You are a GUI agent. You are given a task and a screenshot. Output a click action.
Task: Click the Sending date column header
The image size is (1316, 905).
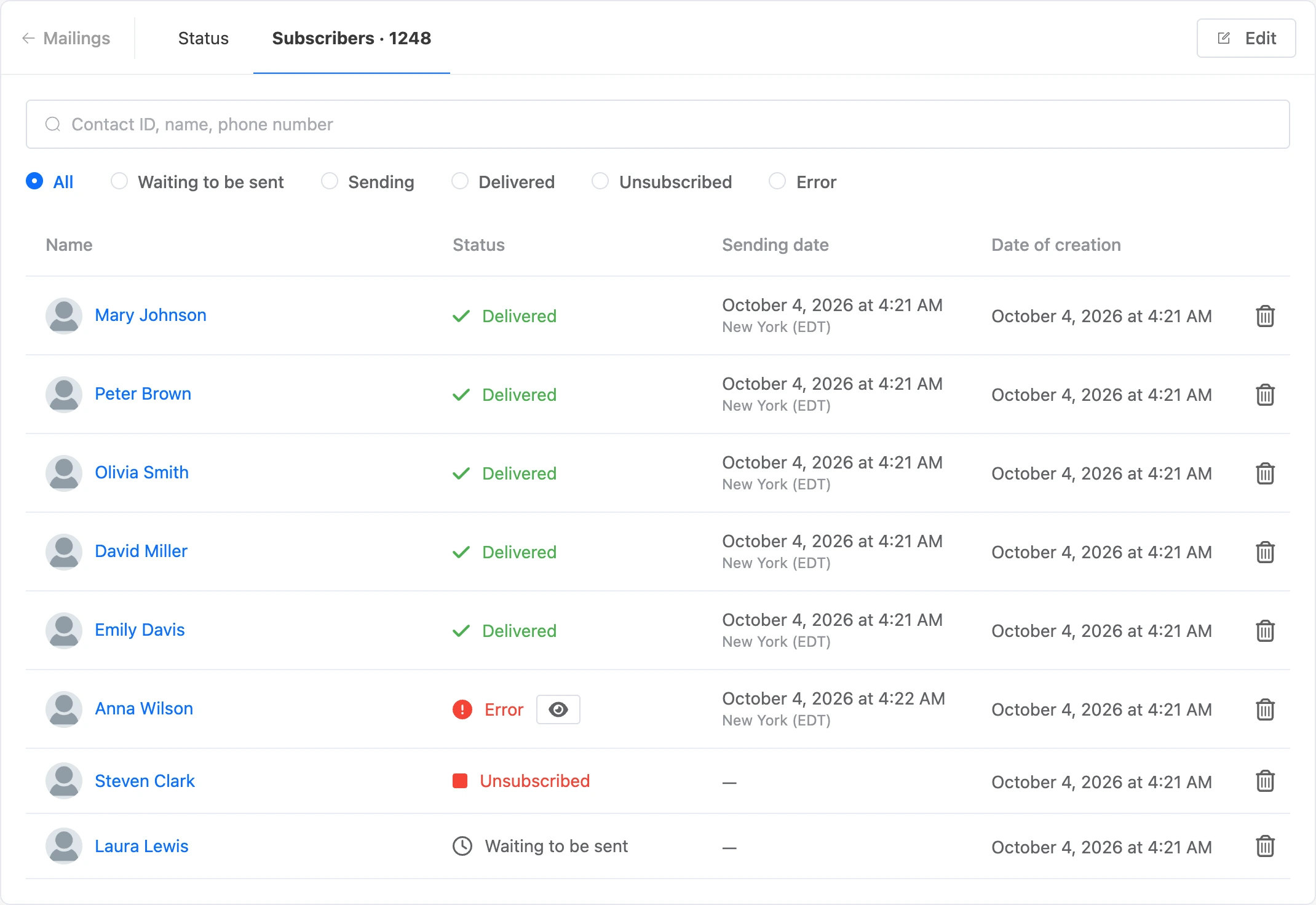click(x=775, y=245)
